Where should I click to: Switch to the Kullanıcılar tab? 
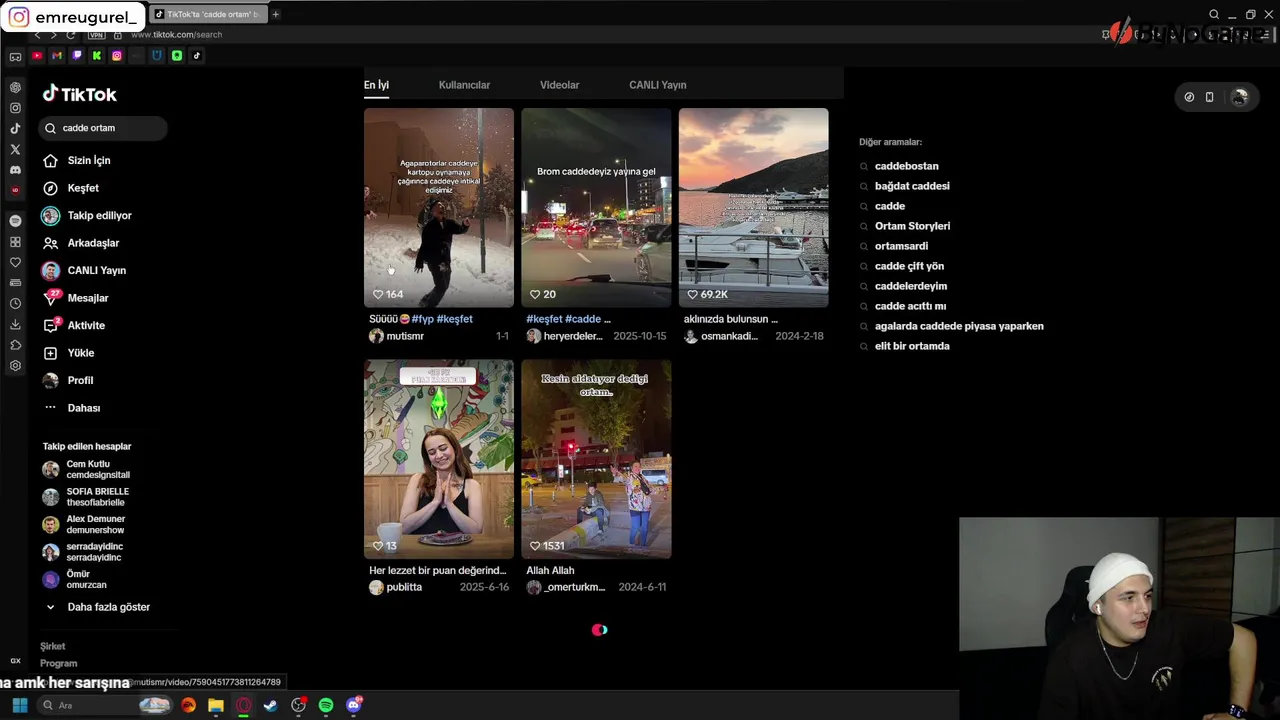(464, 85)
